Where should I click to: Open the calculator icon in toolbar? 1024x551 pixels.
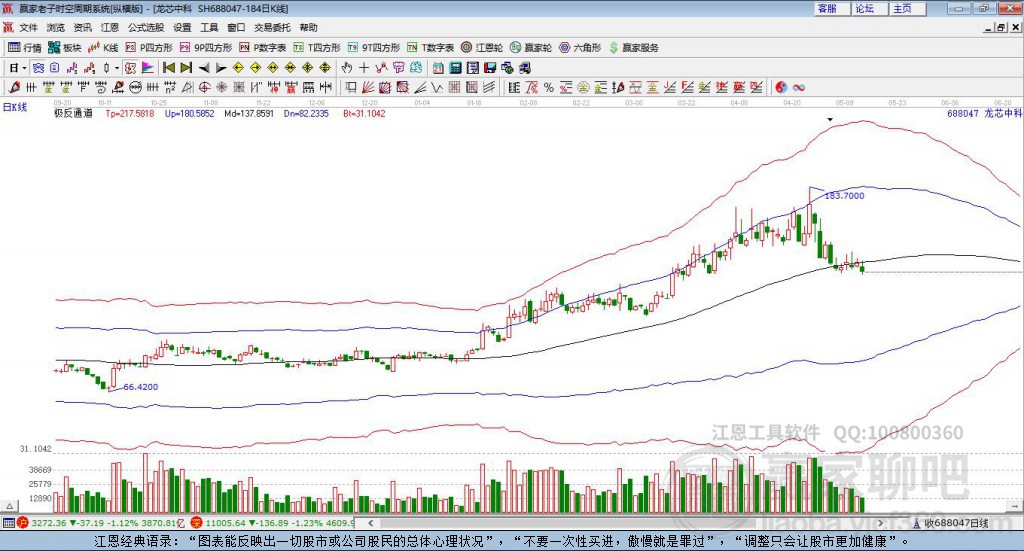click(x=455, y=68)
